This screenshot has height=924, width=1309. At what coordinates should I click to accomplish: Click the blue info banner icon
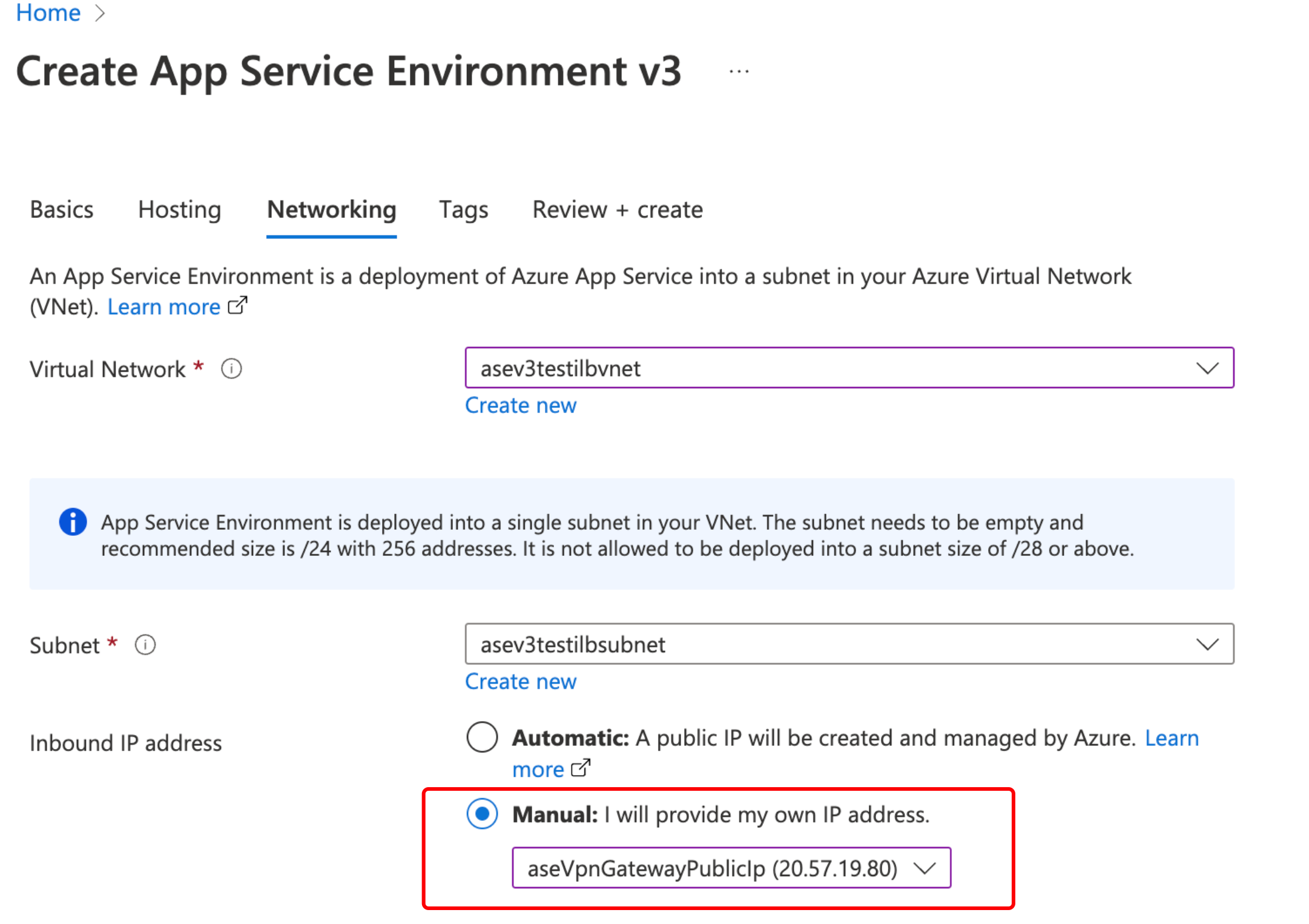72,522
